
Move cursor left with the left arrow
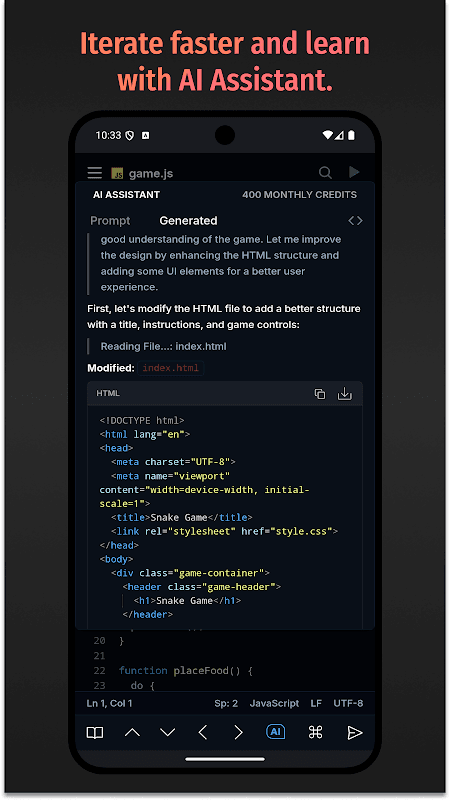pos(203,733)
